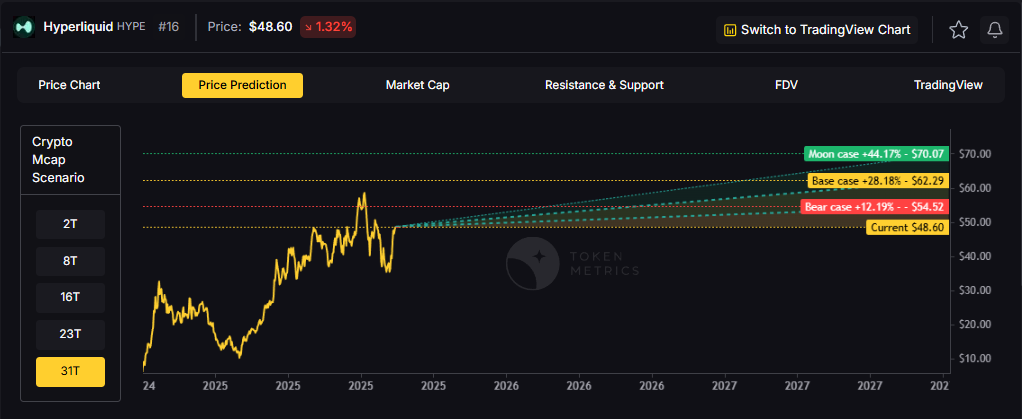Image resolution: width=1022 pixels, height=419 pixels.
Task: Select the Price Prediction tab
Action: pos(242,85)
